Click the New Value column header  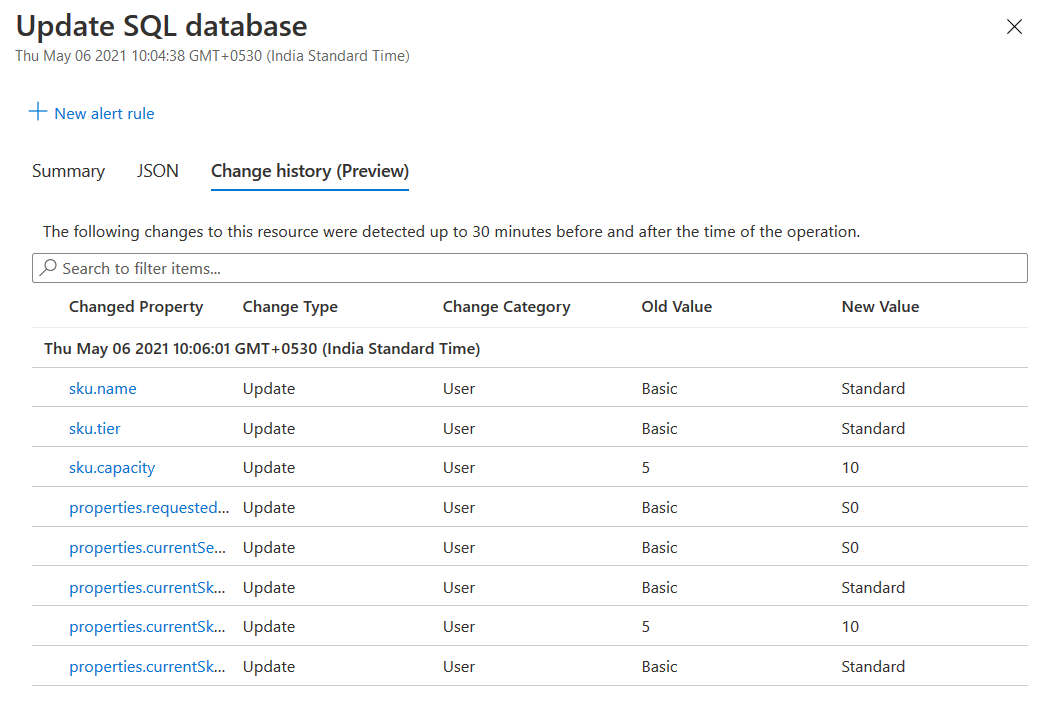coord(880,307)
